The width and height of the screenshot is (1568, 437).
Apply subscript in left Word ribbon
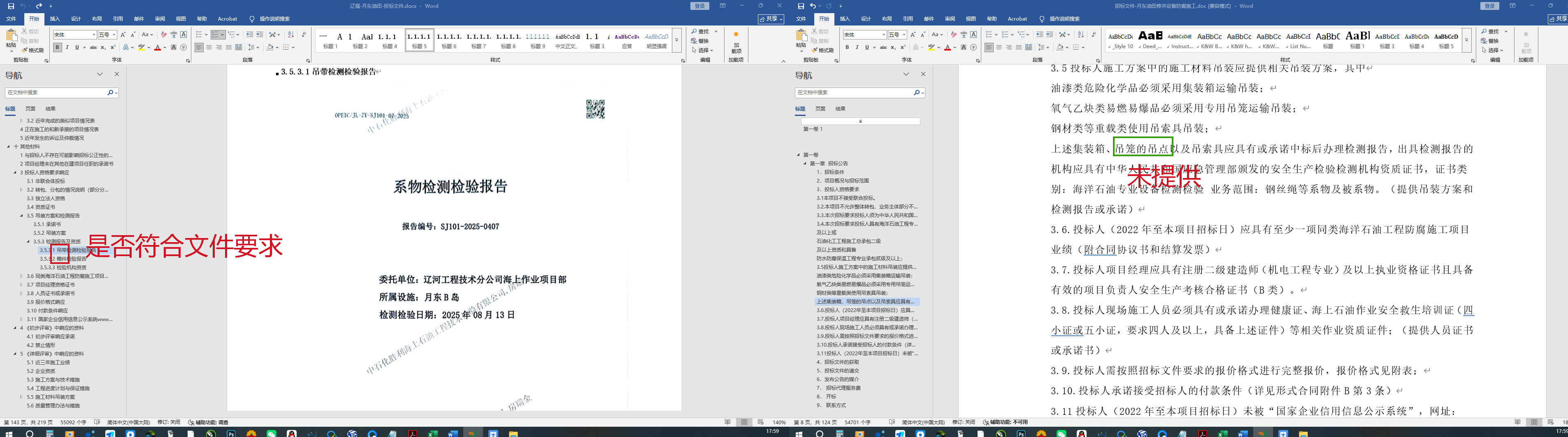(104, 47)
